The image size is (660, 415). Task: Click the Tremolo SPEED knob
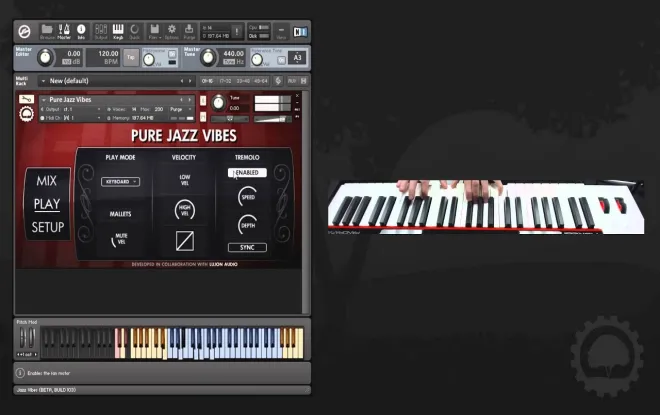248,197
